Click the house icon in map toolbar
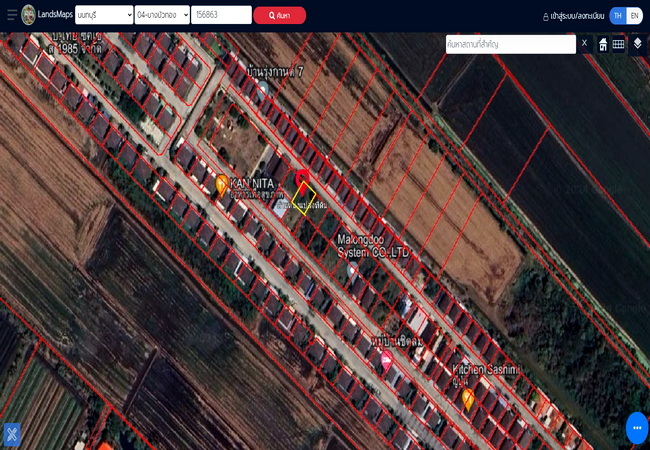 pyautogui.click(x=603, y=44)
